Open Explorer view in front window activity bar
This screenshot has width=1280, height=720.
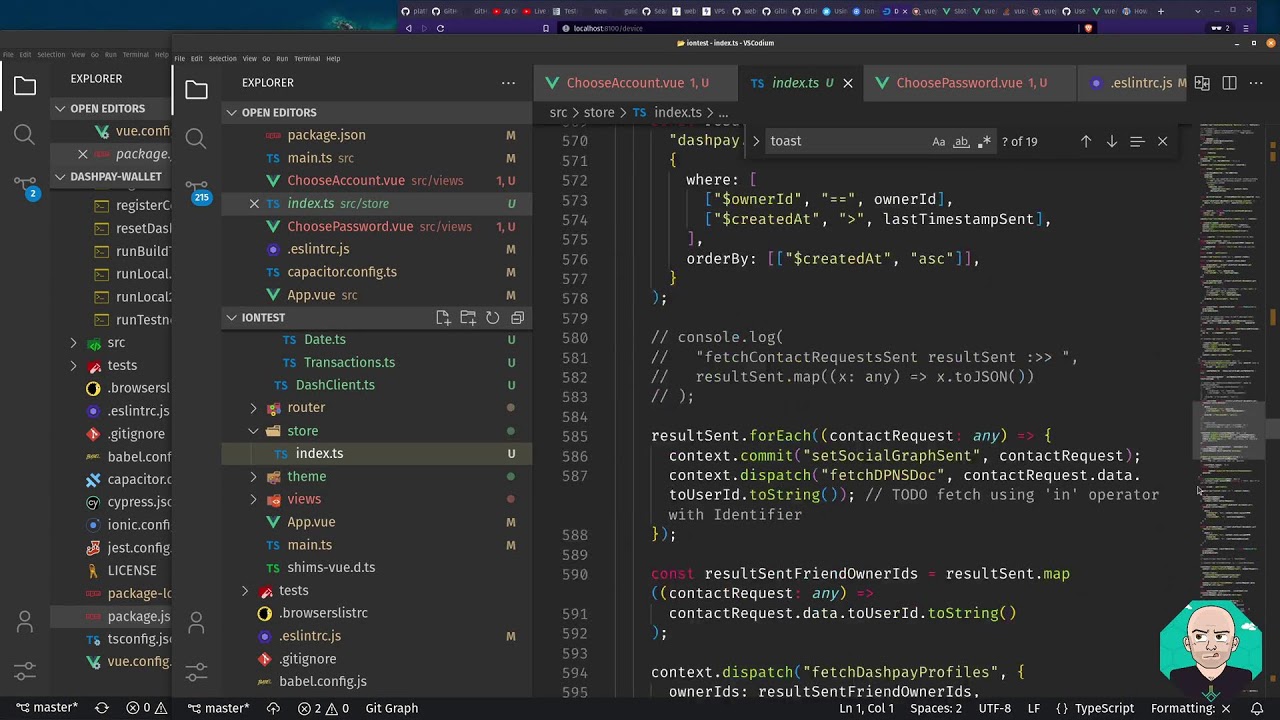point(196,90)
